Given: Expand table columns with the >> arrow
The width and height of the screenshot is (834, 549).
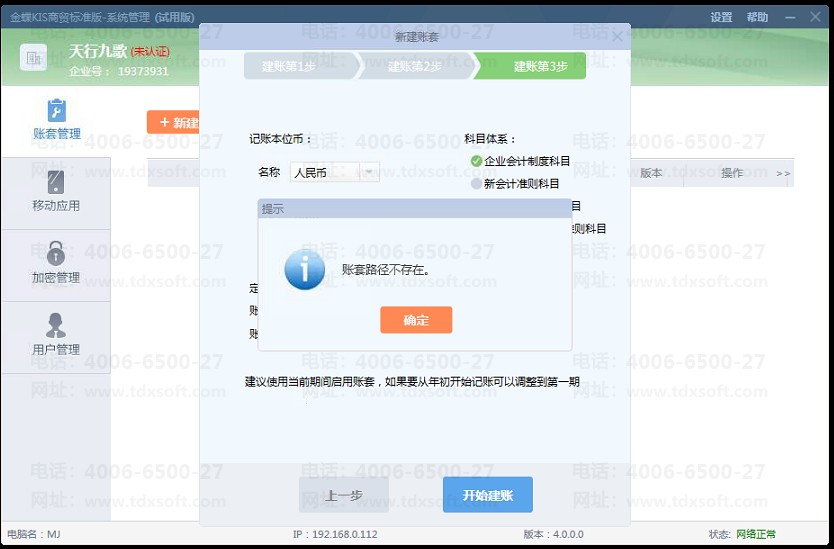Looking at the screenshot, I should pos(783,173).
